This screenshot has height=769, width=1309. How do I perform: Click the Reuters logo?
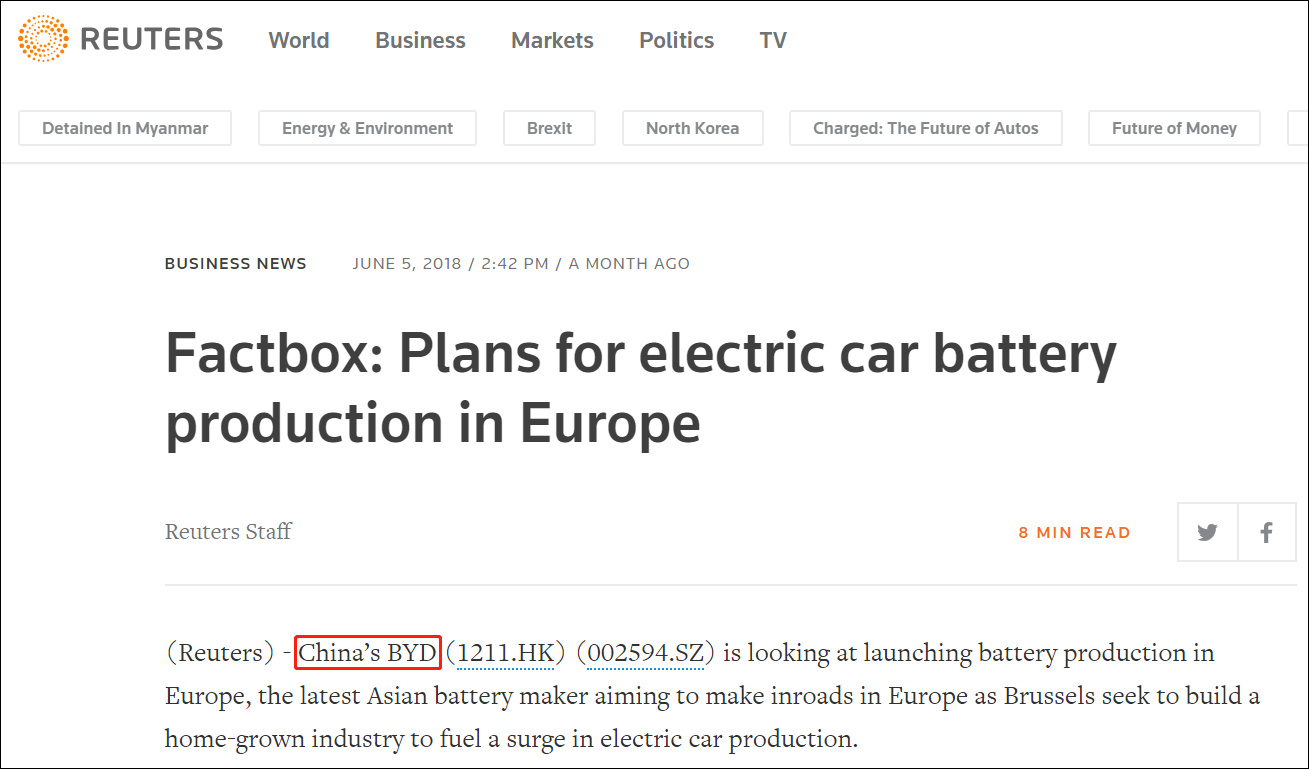(120, 40)
